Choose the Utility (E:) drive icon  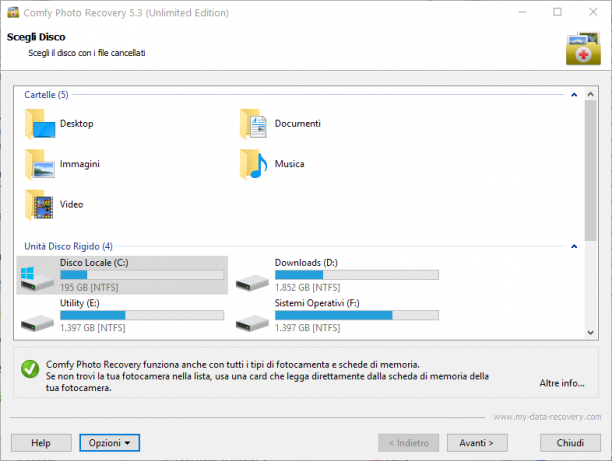point(37,323)
